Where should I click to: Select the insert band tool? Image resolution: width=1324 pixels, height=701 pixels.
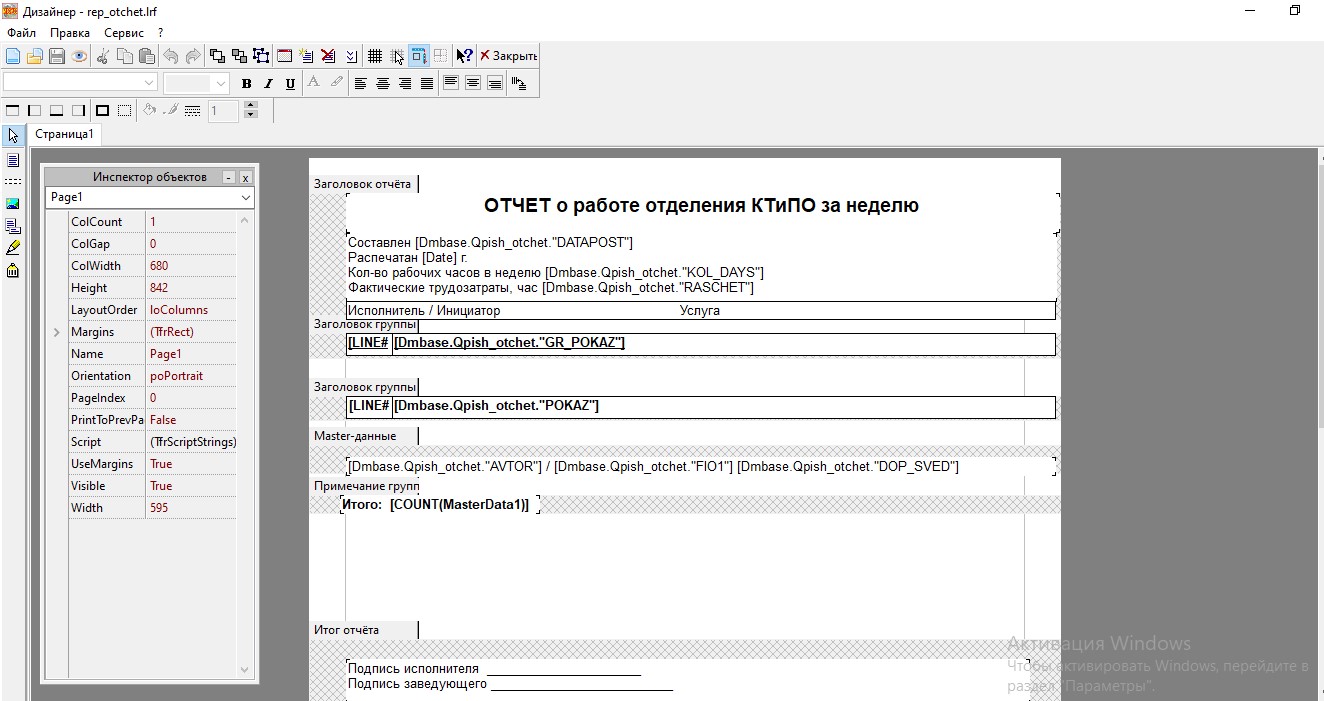[13, 182]
